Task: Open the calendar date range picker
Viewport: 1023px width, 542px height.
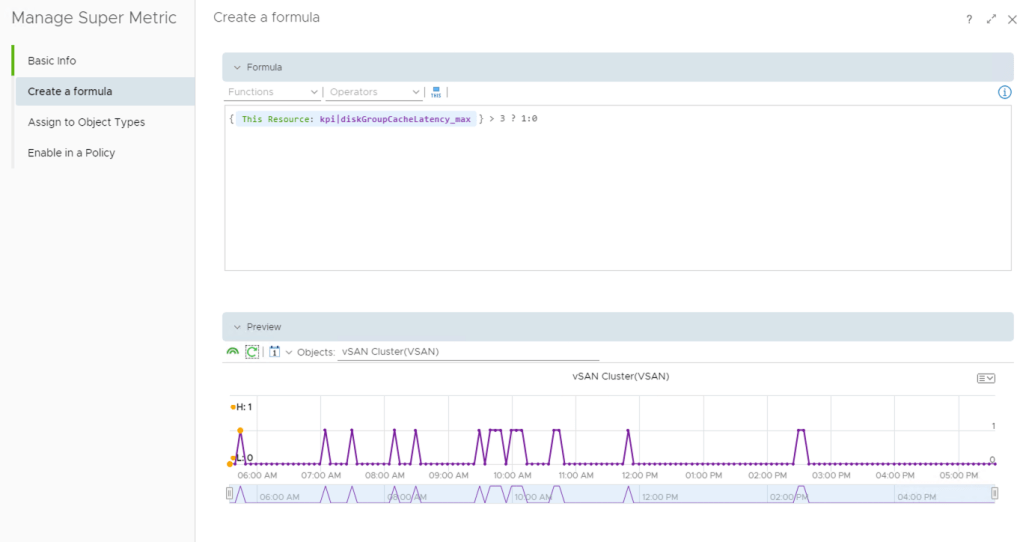Action: [274, 352]
